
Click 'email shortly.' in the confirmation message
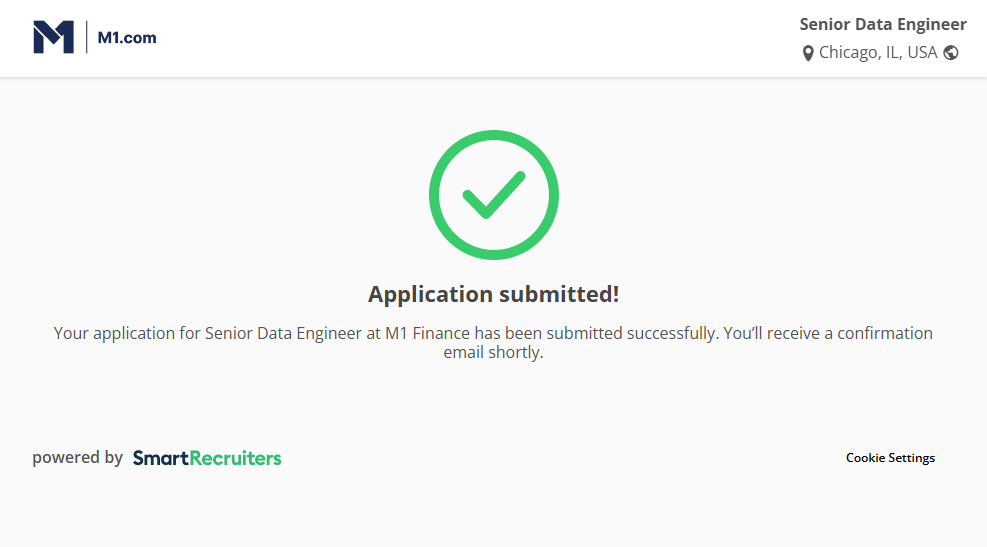coord(493,353)
